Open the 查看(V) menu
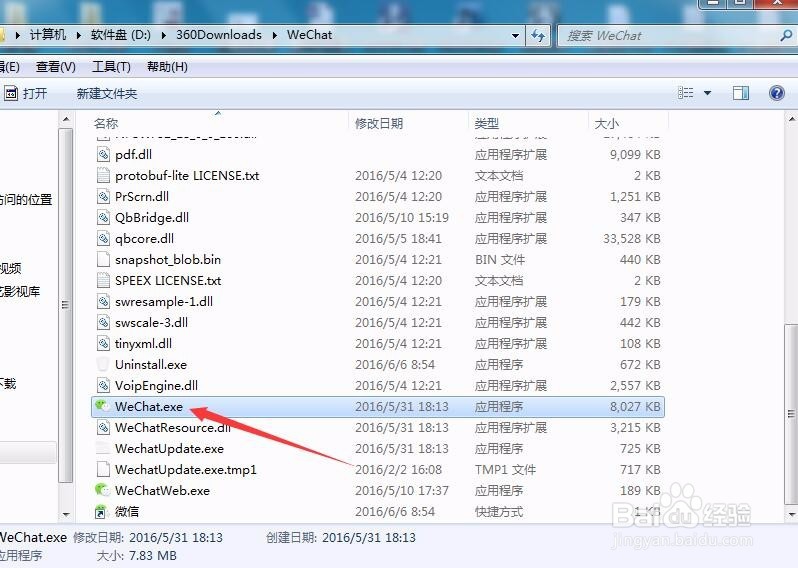The image size is (798, 568). pyautogui.click(x=55, y=67)
